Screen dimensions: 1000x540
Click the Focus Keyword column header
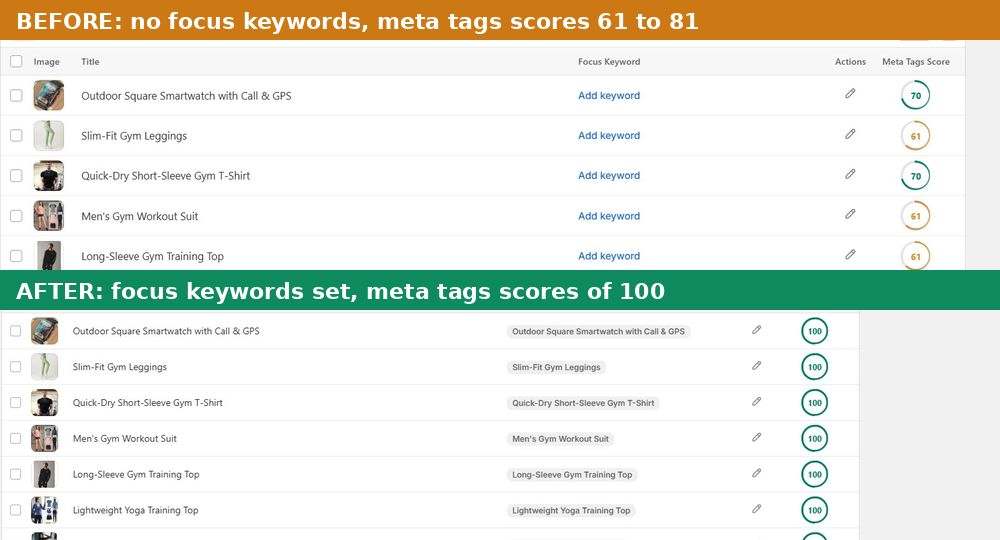[609, 62]
